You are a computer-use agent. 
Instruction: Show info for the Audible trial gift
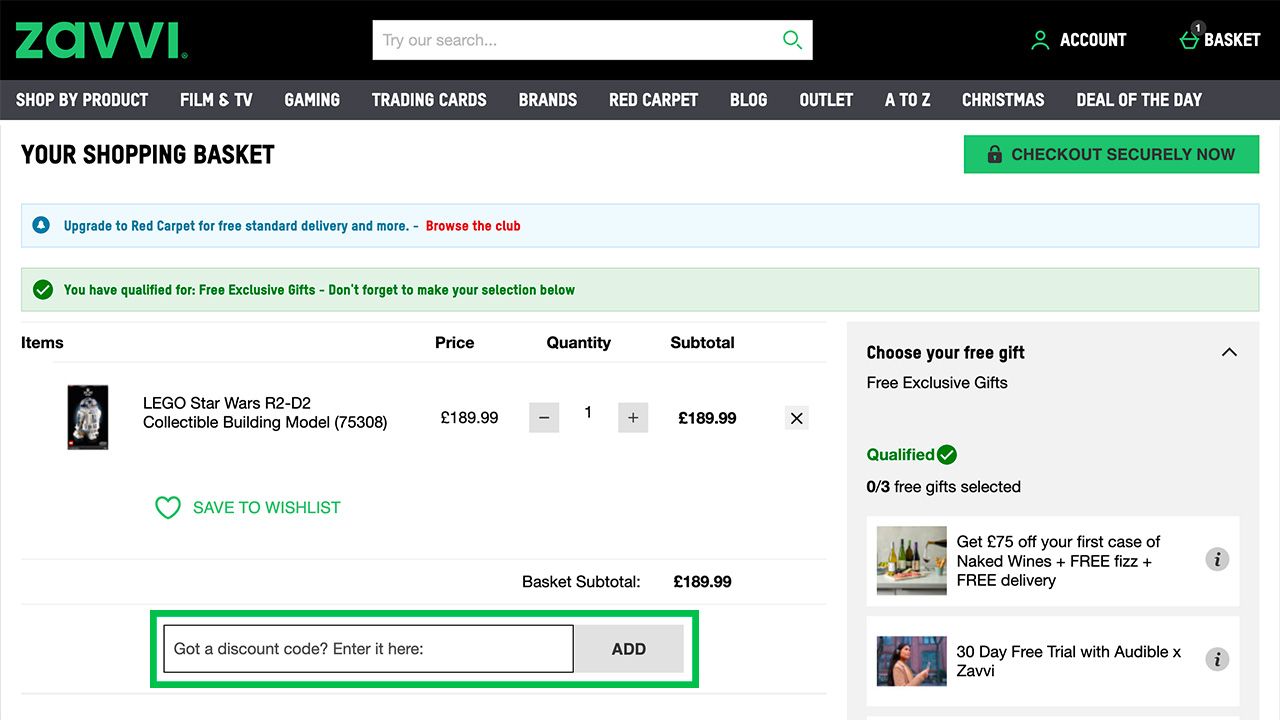1217,660
